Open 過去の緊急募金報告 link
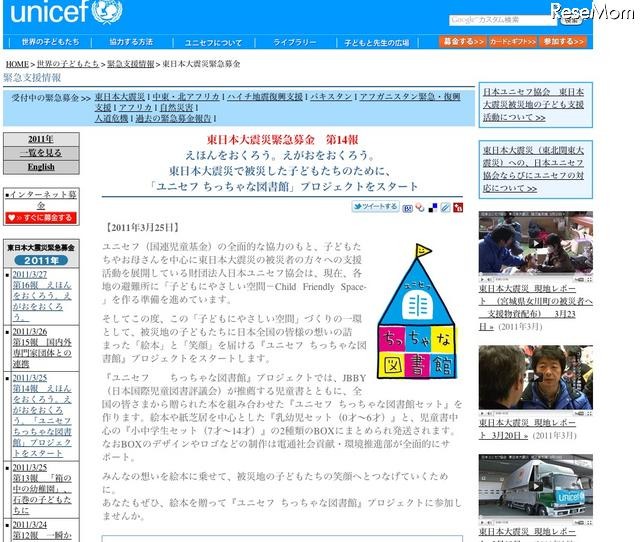640x542 pixels. [173, 118]
